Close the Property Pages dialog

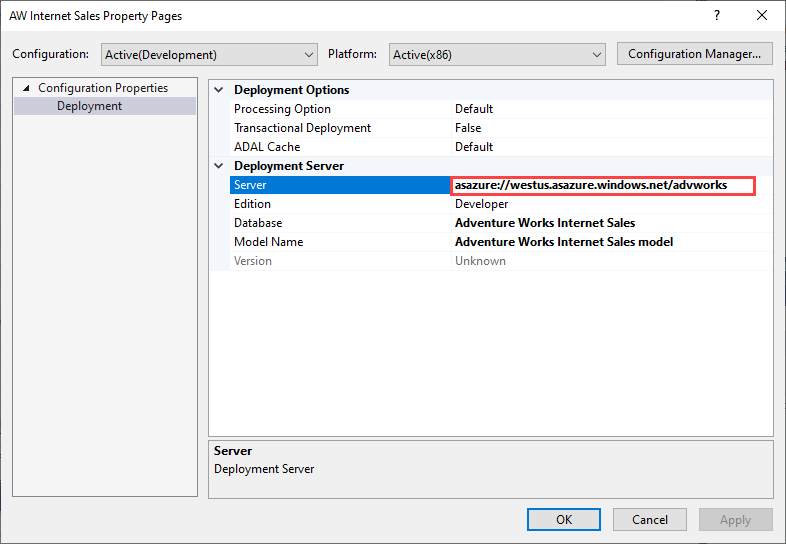coord(762,16)
